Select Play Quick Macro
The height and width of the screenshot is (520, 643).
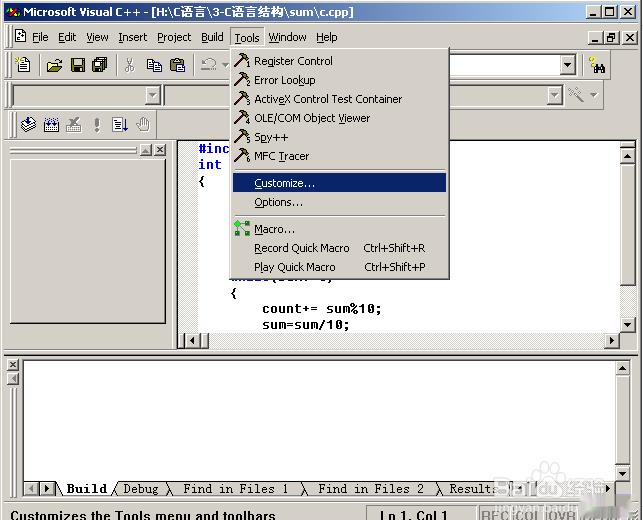pos(339,267)
